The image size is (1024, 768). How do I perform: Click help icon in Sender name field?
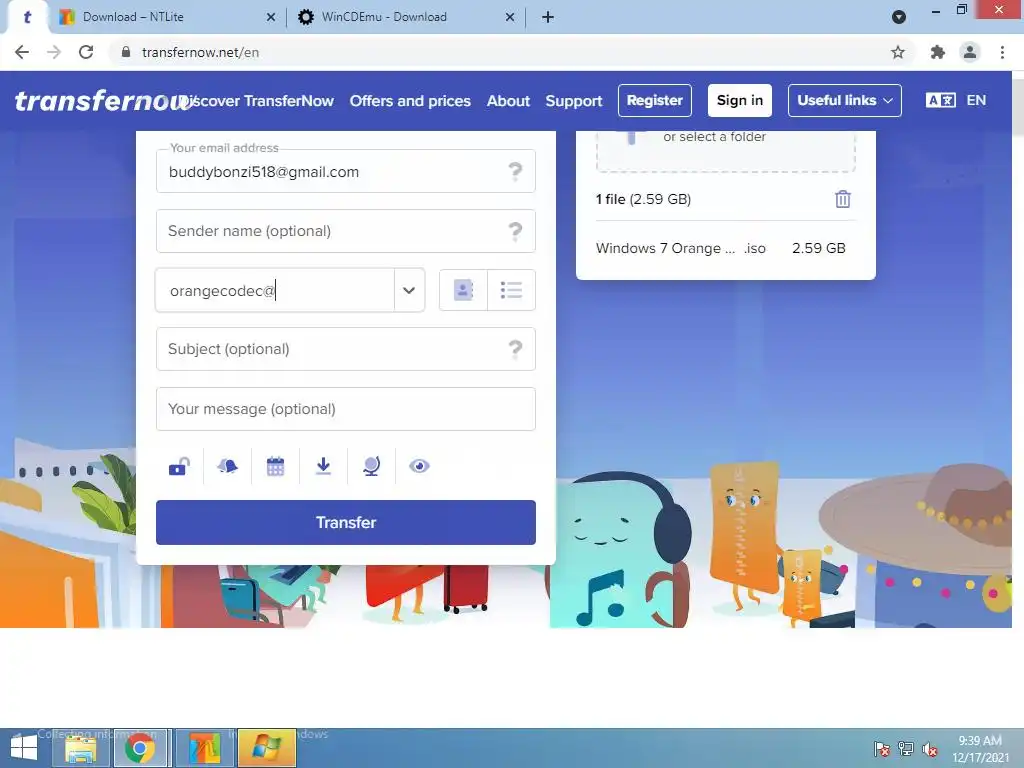(515, 231)
